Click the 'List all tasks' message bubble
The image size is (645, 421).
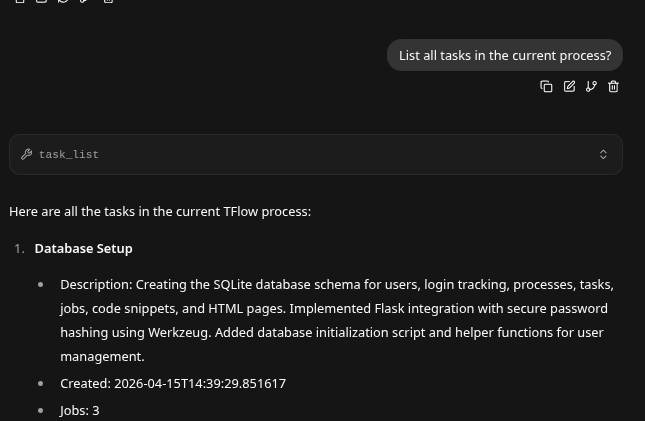(504, 56)
